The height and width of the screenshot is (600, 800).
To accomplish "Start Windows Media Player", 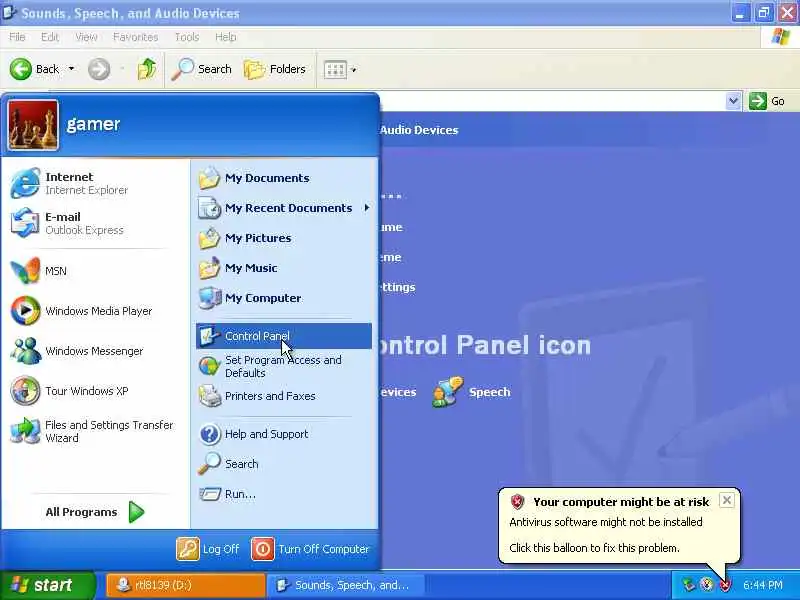I will tap(82, 311).
